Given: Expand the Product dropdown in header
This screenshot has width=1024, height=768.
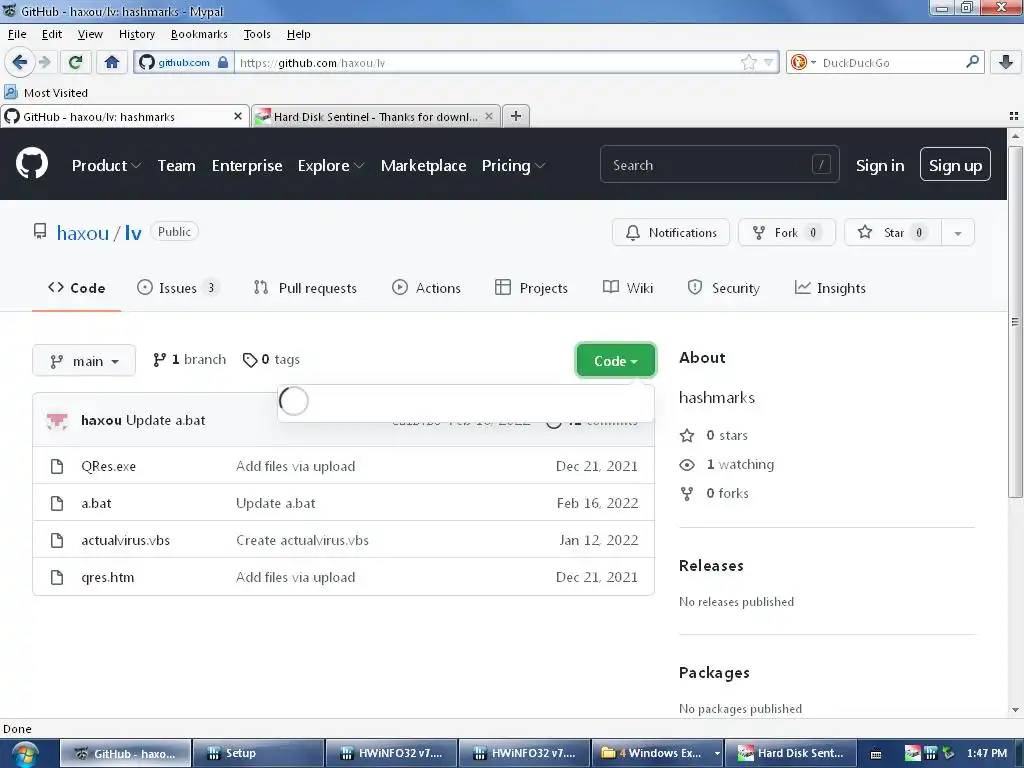Looking at the screenshot, I should [106, 166].
